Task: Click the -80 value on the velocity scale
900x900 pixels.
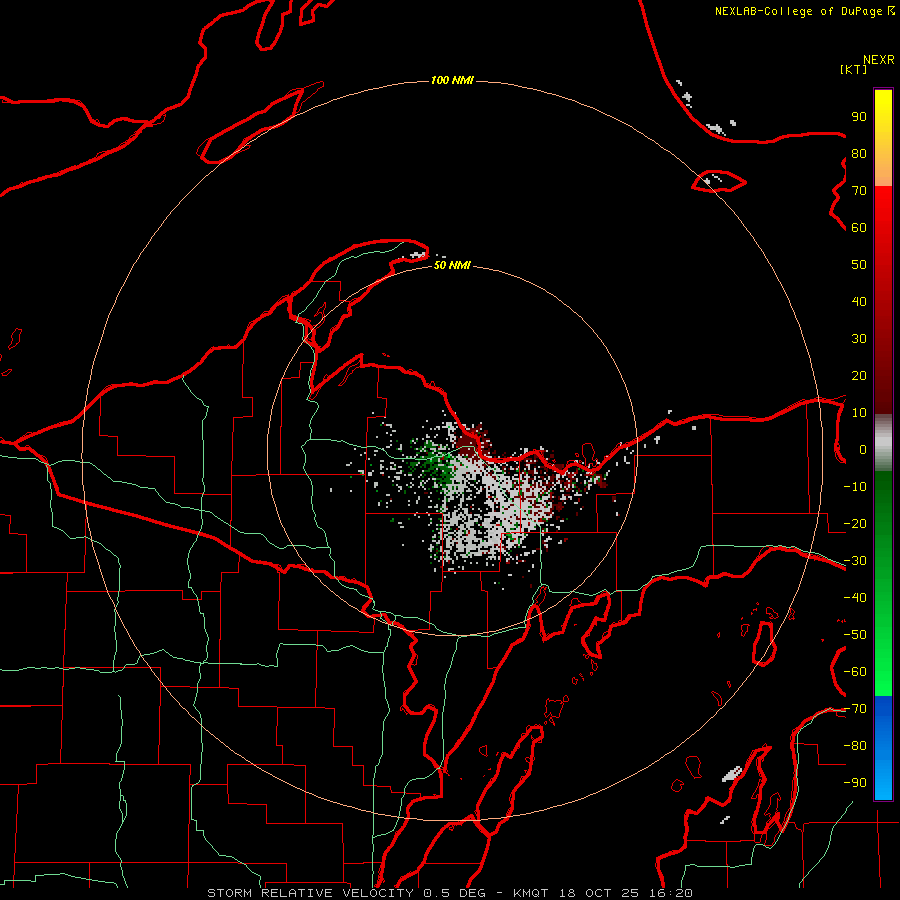Action: 855,746
